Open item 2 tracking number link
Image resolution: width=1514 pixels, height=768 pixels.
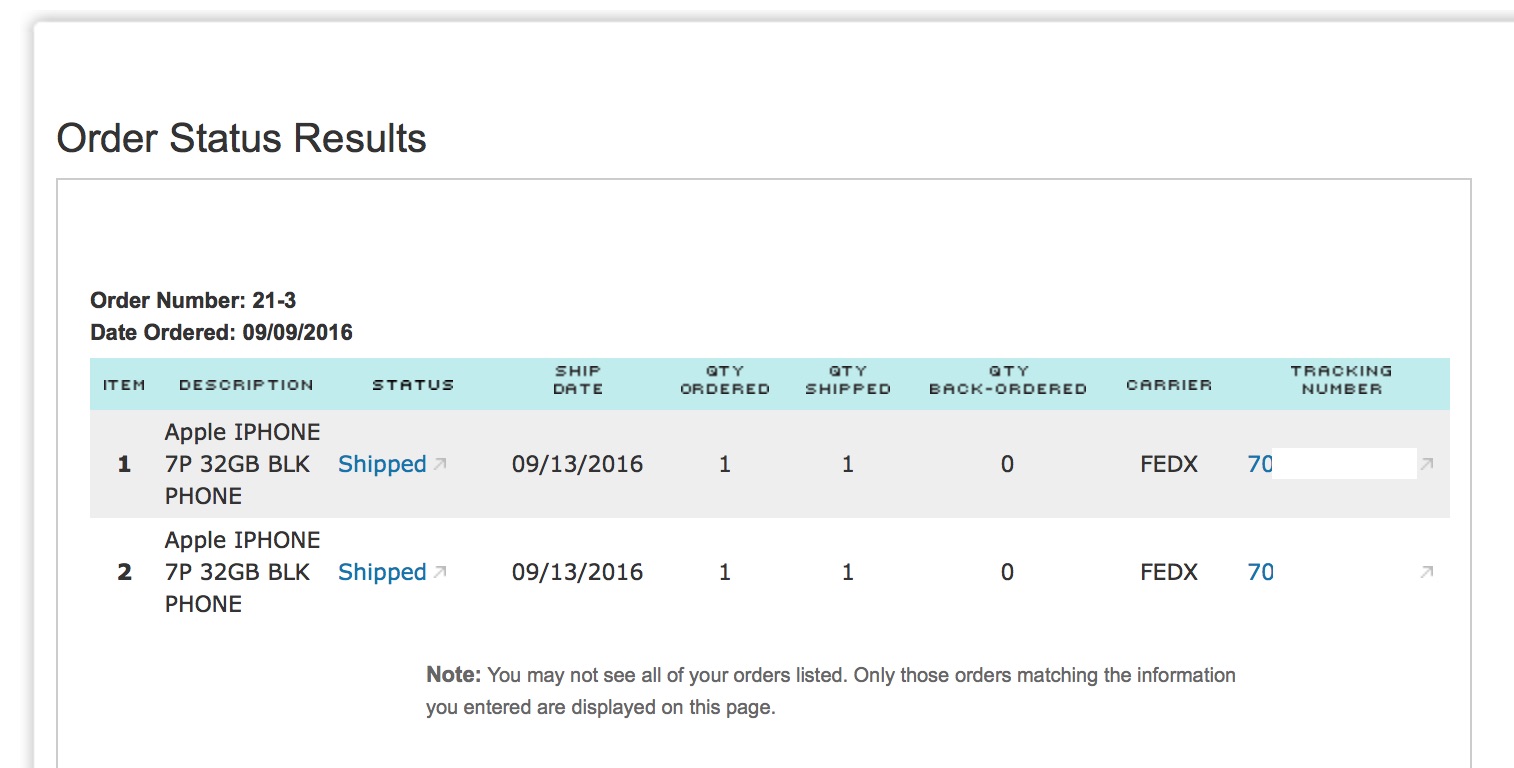pos(1260,572)
